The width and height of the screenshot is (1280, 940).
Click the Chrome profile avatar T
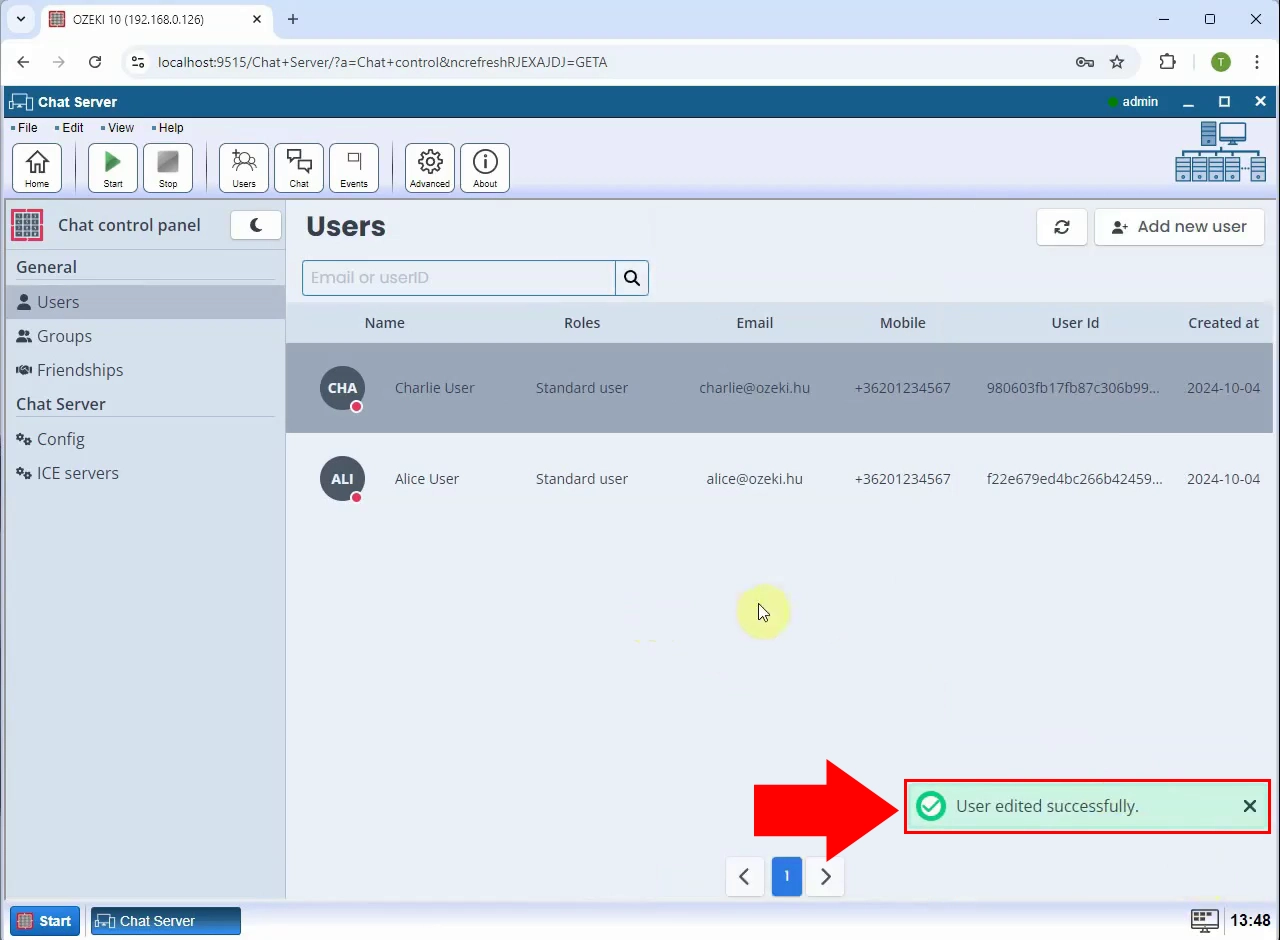pyautogui.click(x=1221, y=62)
